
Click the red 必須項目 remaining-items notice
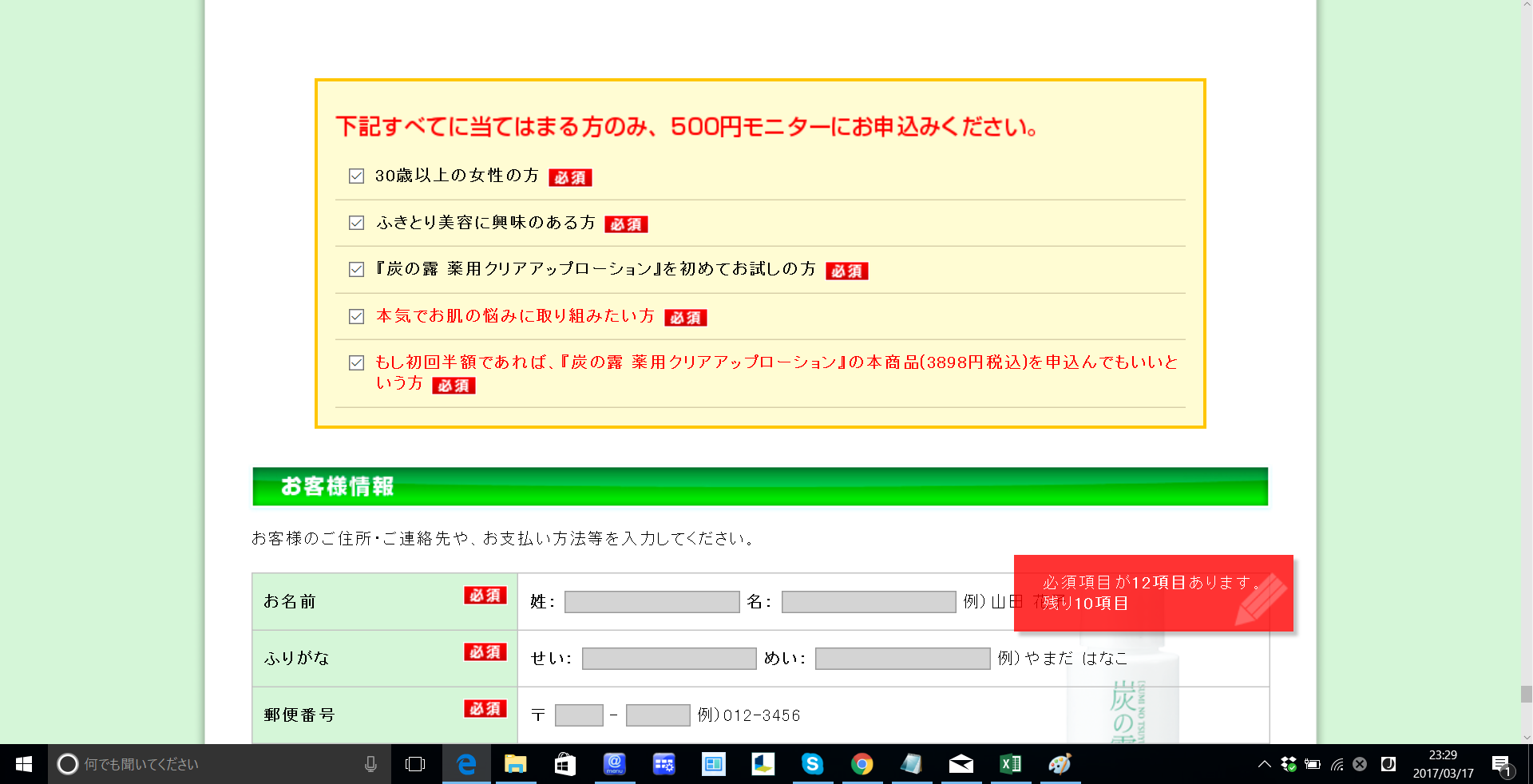point(1153,593)
